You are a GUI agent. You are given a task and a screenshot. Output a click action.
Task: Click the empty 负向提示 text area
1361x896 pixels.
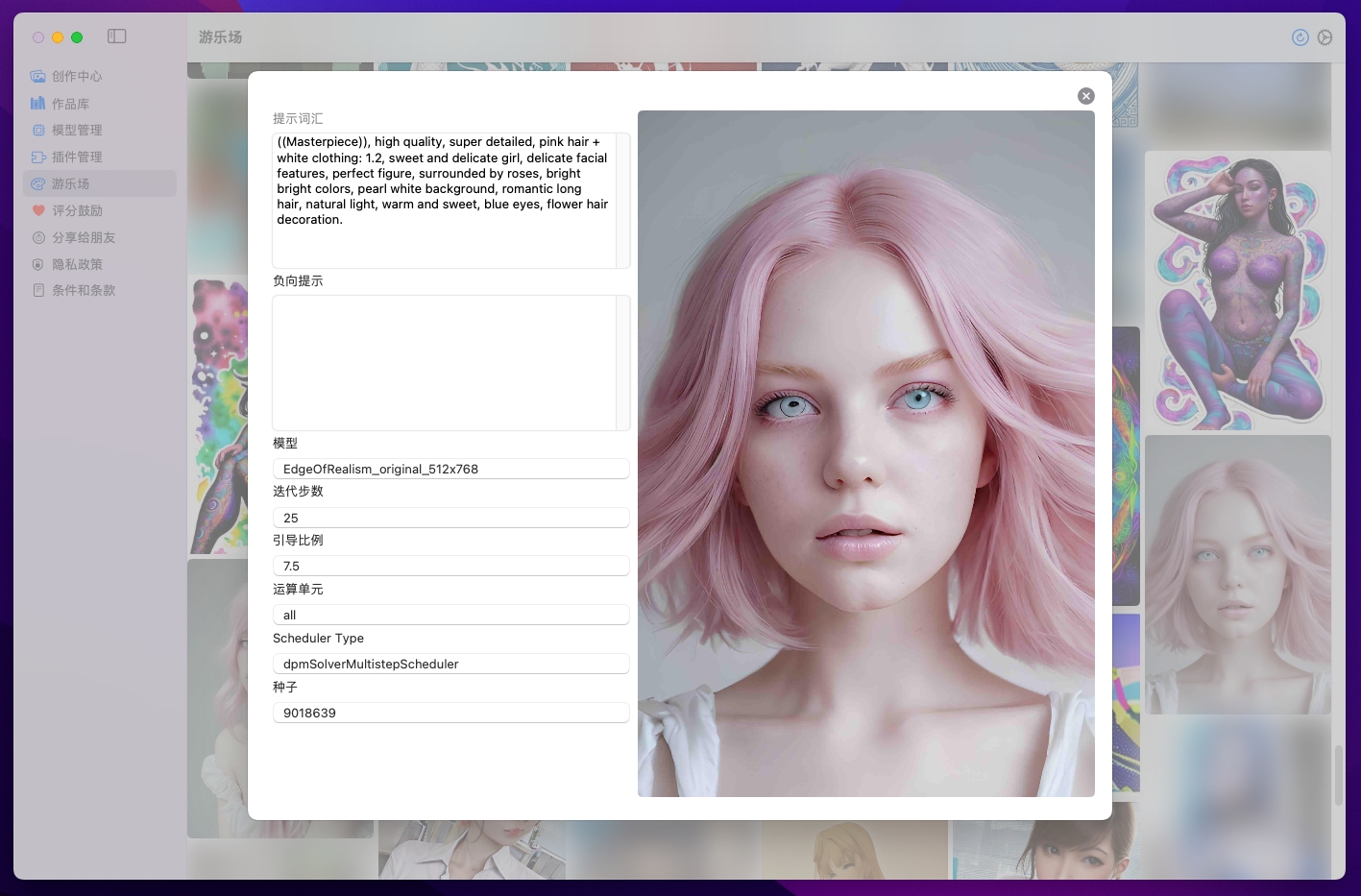click(445, 362)
